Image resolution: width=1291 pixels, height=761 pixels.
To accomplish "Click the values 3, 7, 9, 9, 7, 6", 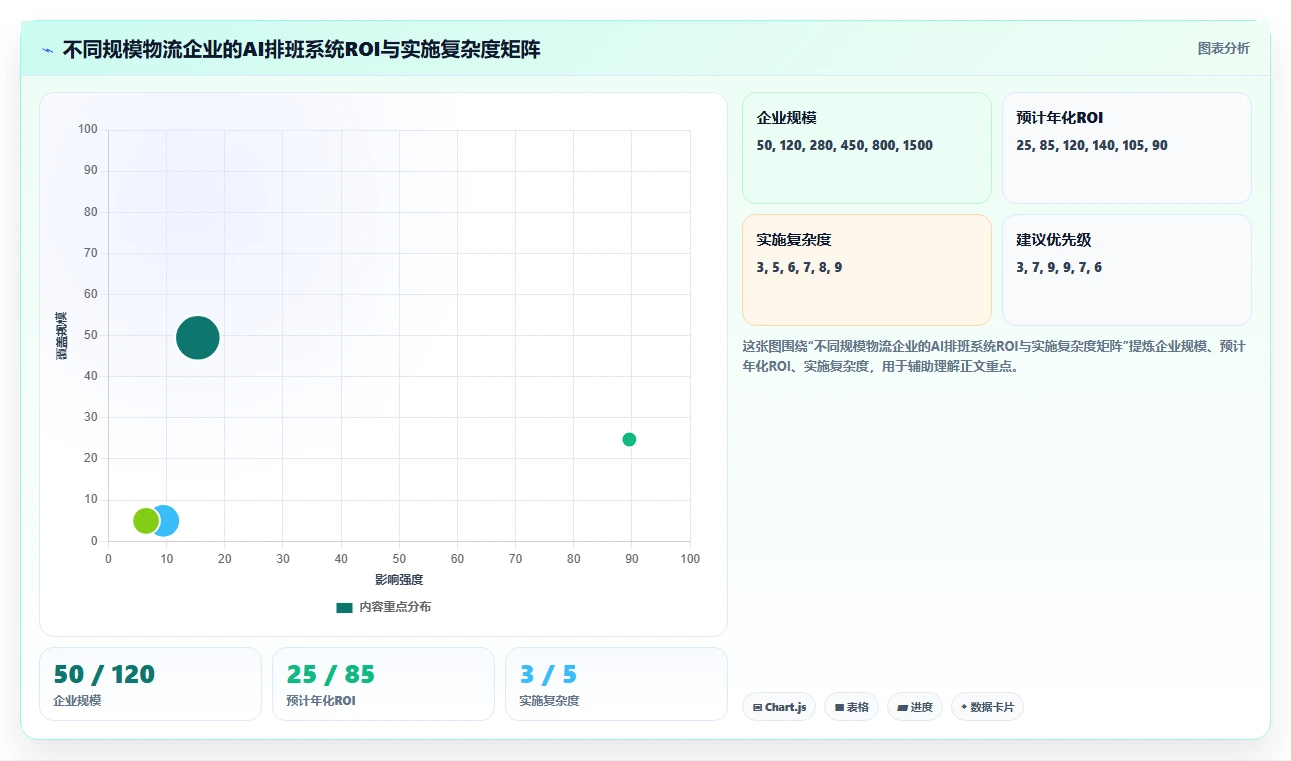I will [1059, 267].
